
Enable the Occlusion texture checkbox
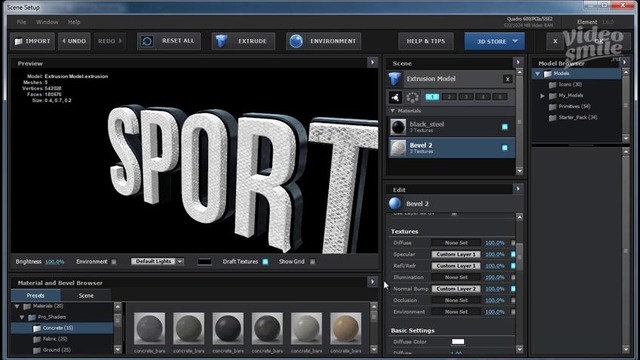[x=513, y=300]
